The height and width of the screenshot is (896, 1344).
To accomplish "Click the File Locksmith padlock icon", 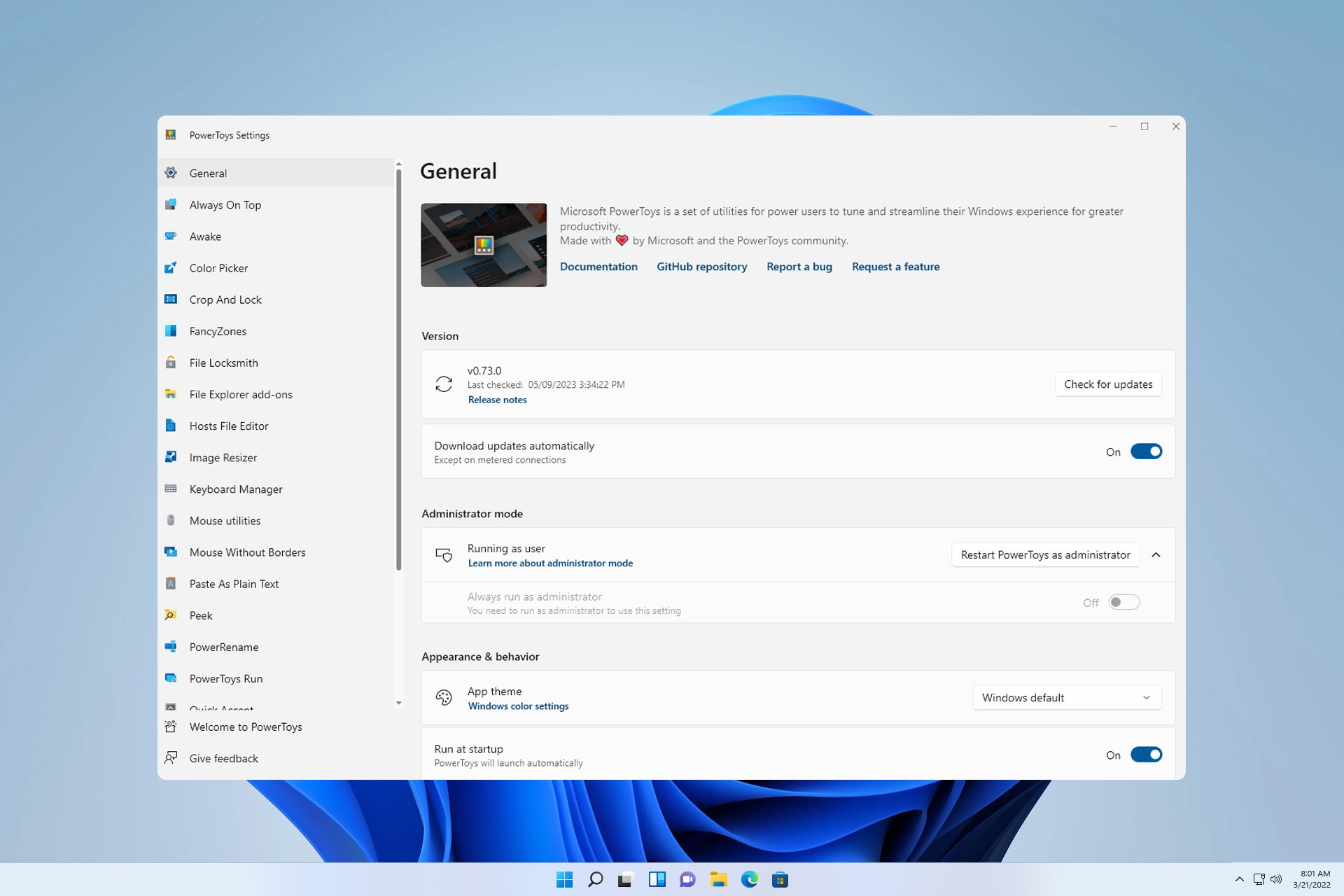I will [x=171, y=362].
